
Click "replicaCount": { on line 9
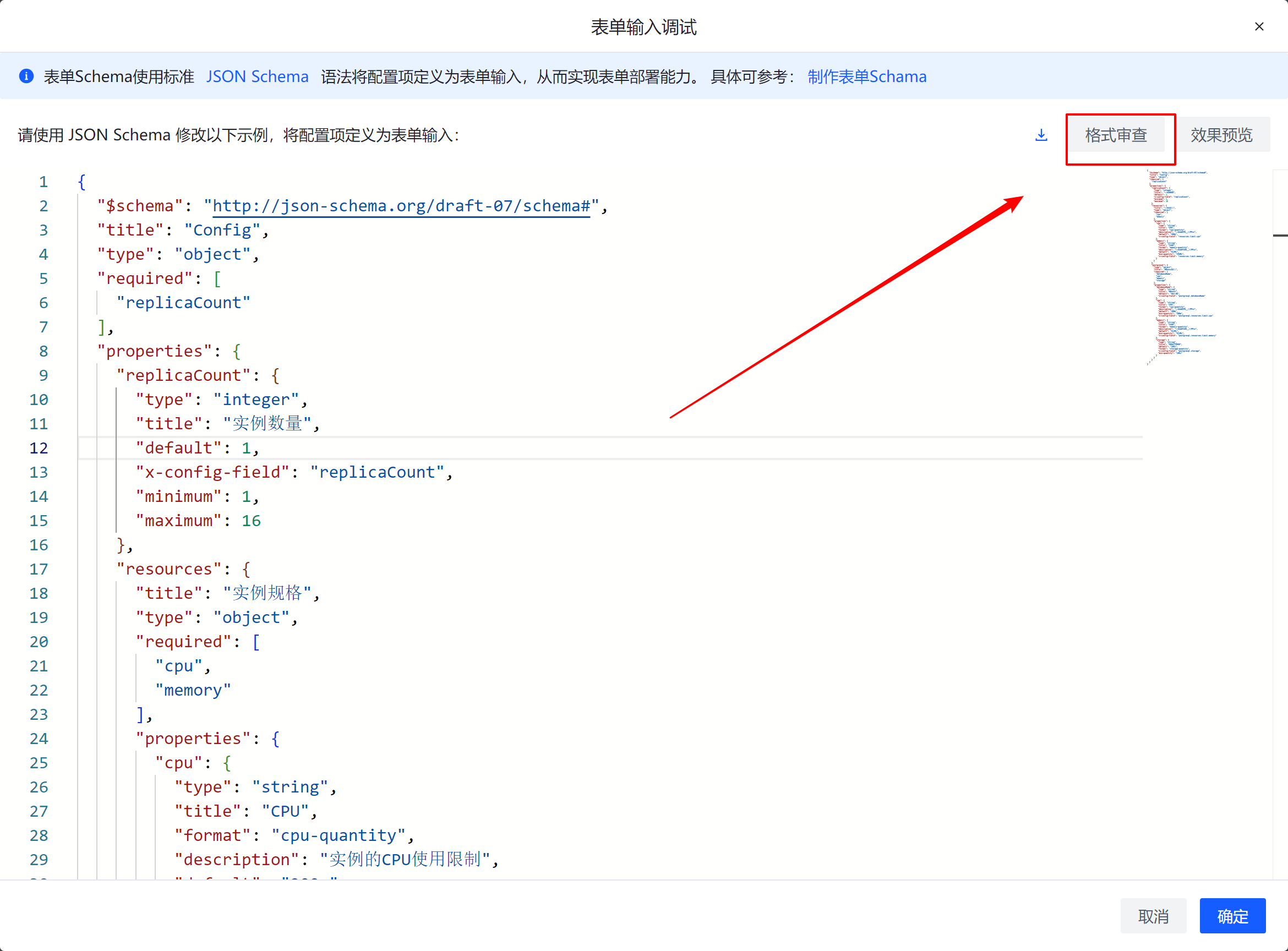click(198, 375)
